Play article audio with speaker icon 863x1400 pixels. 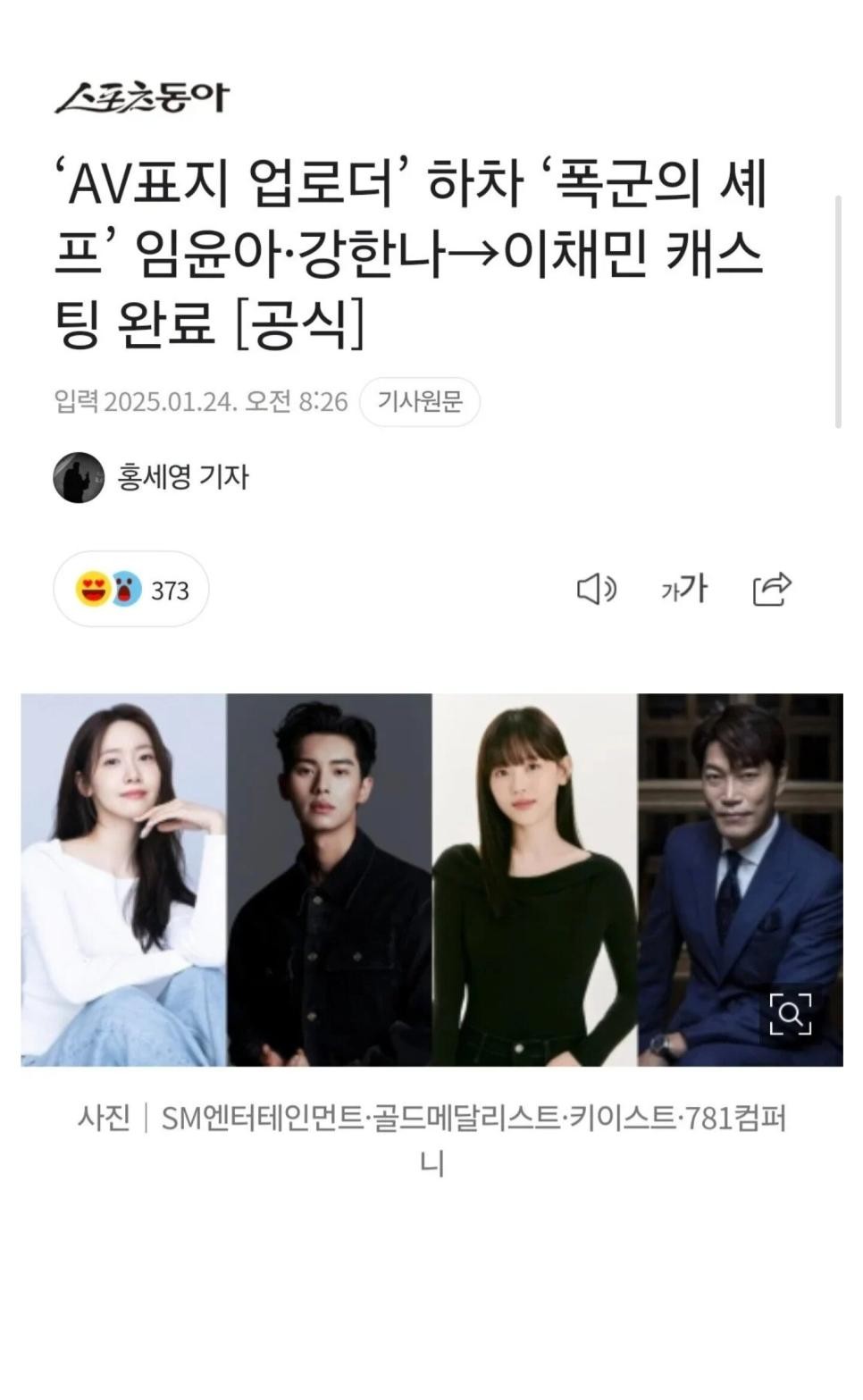pos(596,590)
